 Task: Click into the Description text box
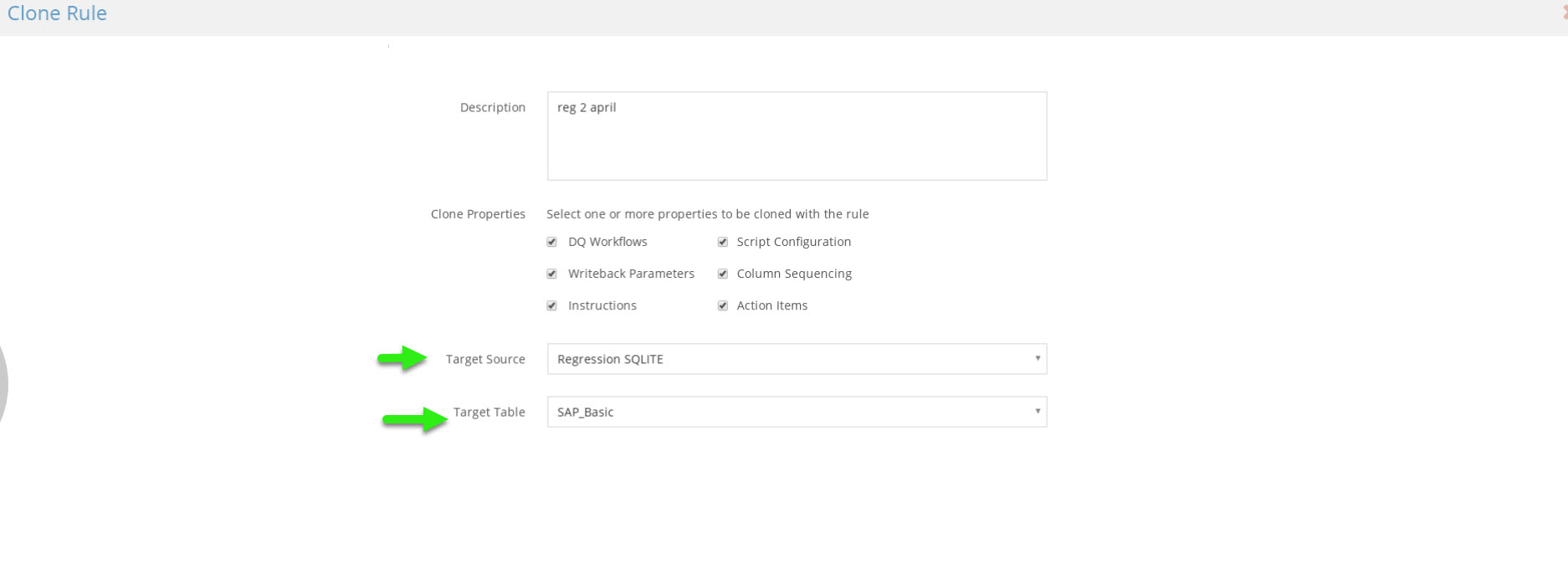click(797, 136)
